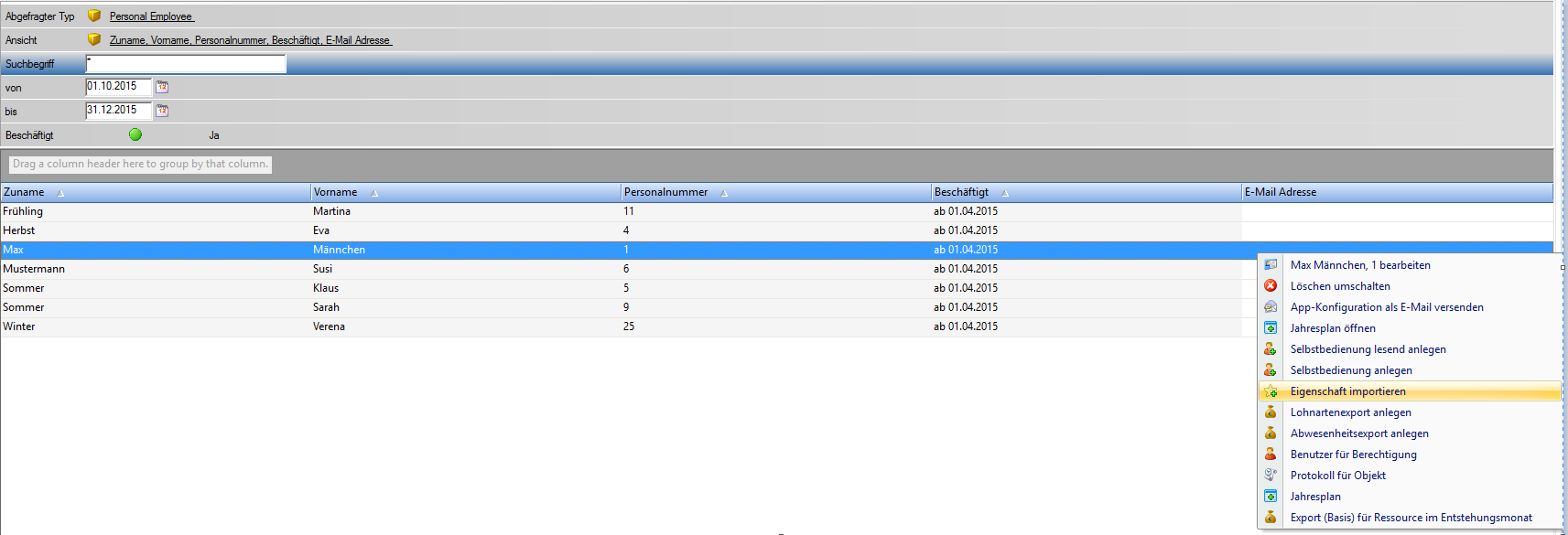Click into the Suchbegriff search field
1568x535 pixels.
click(186, 64)
